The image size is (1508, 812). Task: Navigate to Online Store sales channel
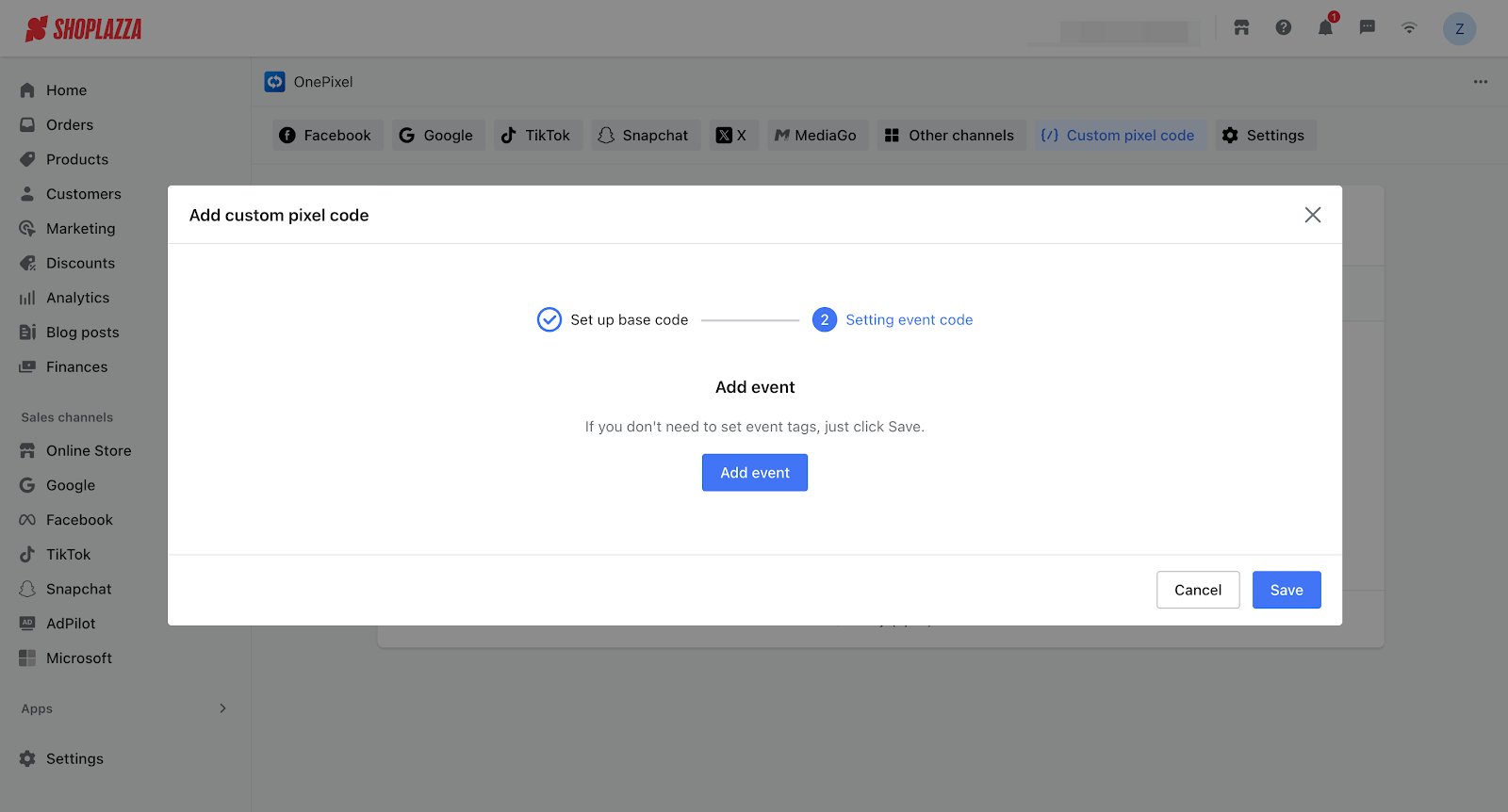pos(89,451)
